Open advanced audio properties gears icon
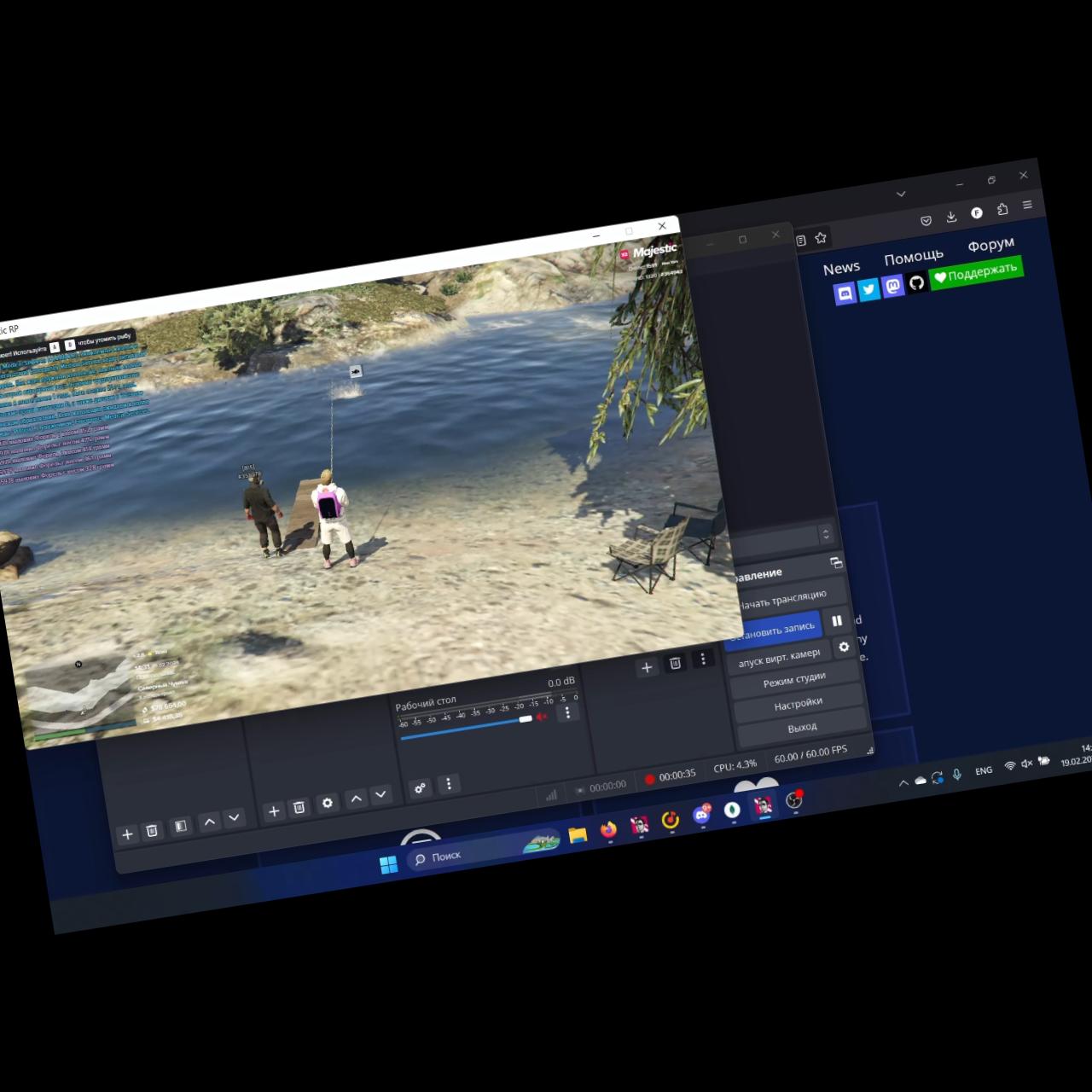Screen dimensions: 1092x1092 coord(420,788)
